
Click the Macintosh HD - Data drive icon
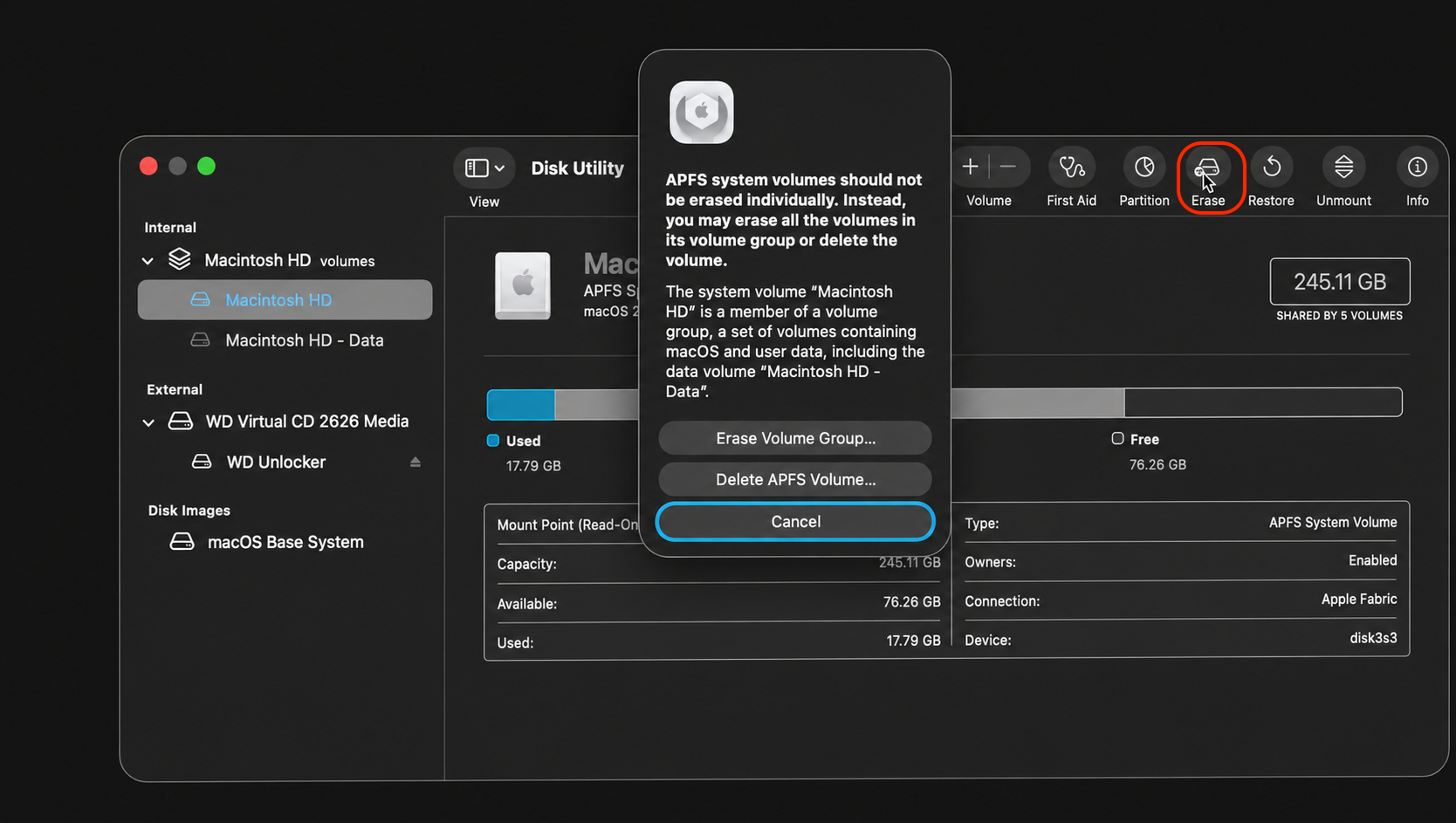pos(201,339)
